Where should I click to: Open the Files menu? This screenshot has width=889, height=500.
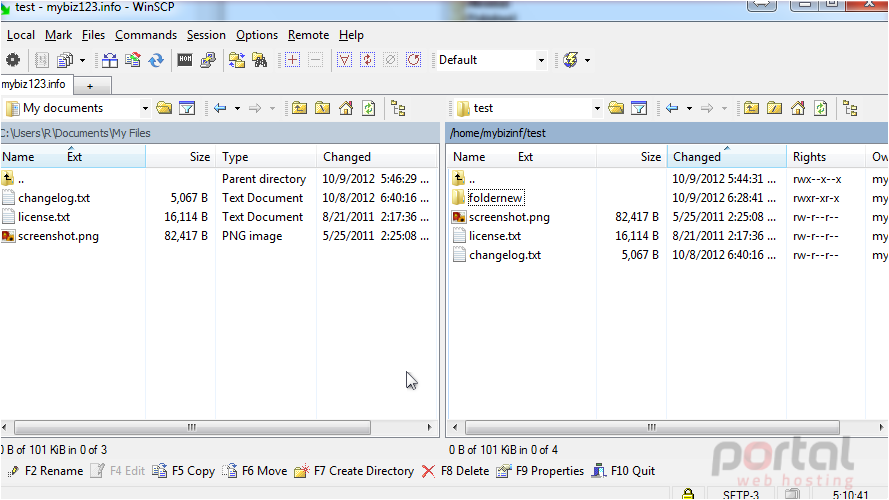[93, 35]
